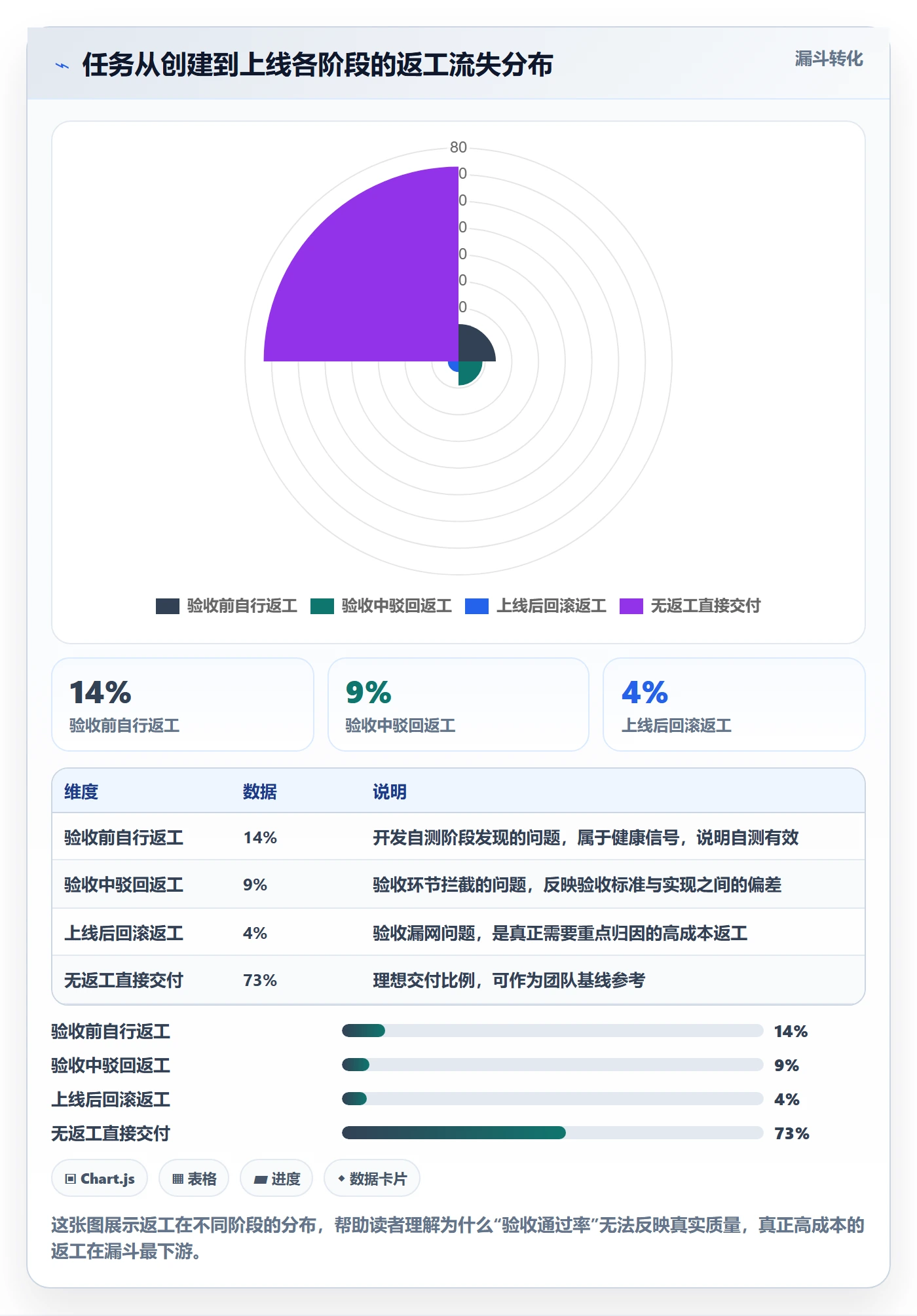The image size is (917, 1316).
Task: Click the 说明 column header
Action: [x=390, y=792]
